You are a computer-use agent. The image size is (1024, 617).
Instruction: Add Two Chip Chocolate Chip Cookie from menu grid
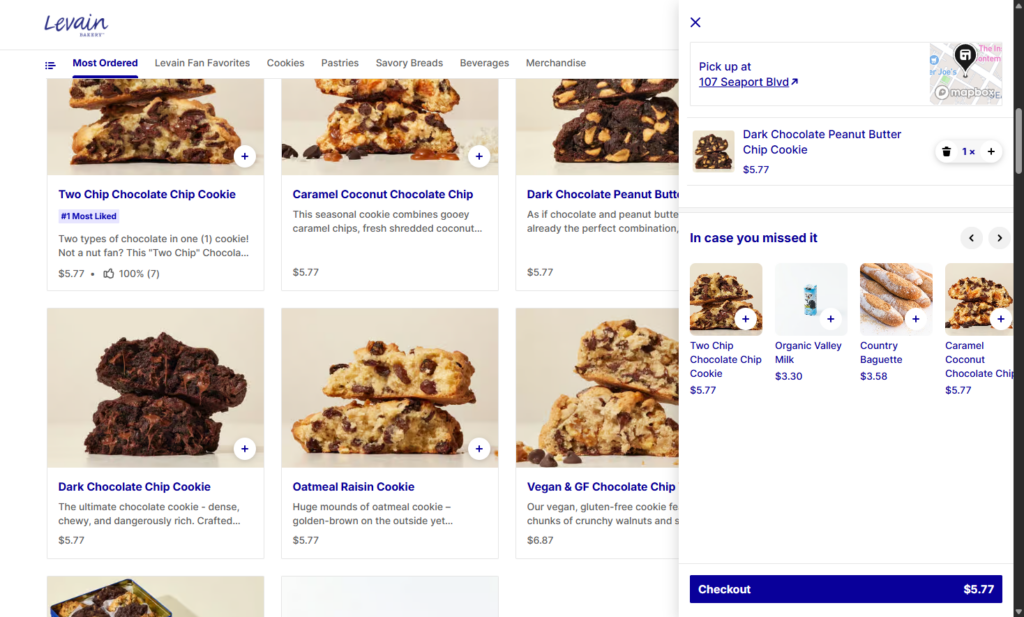pos(245,156)
